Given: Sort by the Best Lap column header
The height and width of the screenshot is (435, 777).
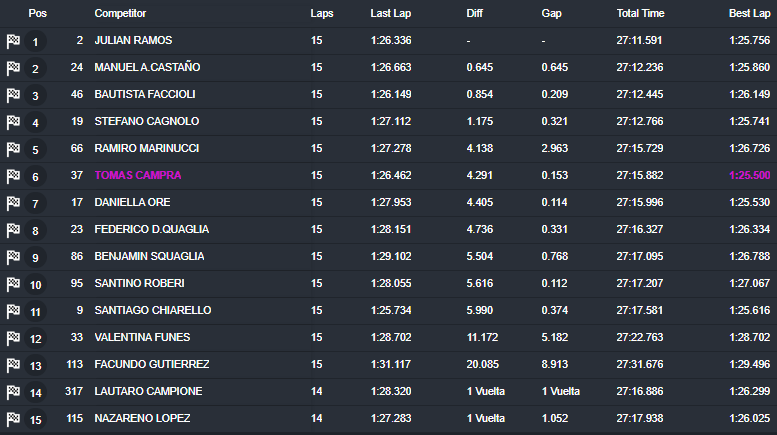Looking at the screenshot, I should 749,14.
